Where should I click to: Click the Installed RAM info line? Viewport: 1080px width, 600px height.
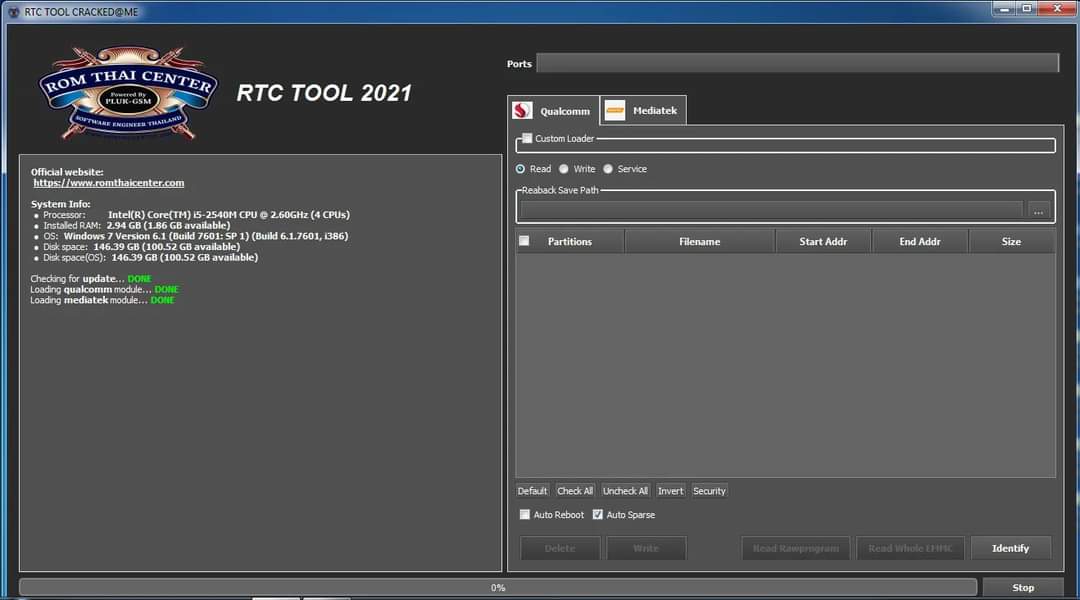click(x=136, y=225)
